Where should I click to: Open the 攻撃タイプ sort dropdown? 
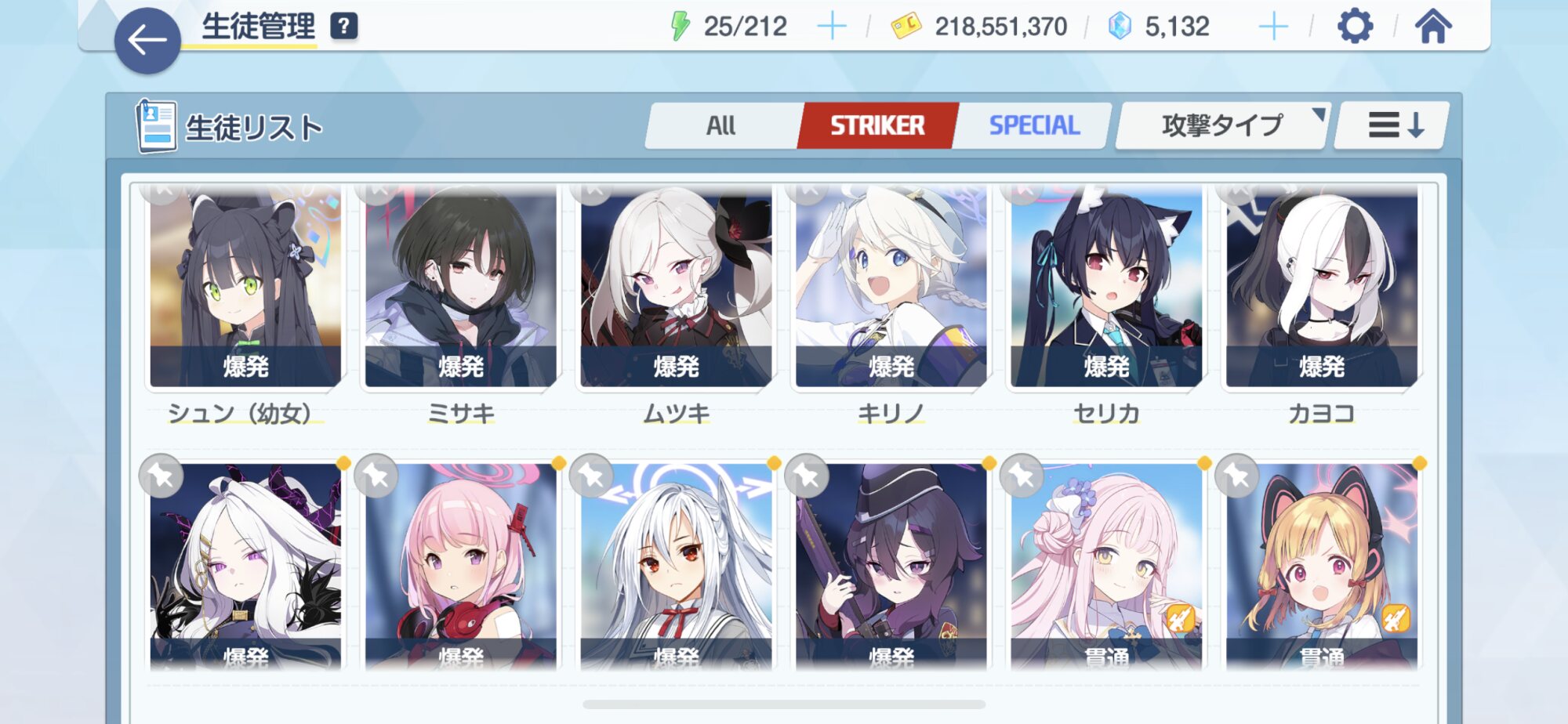coord(1221,125)
